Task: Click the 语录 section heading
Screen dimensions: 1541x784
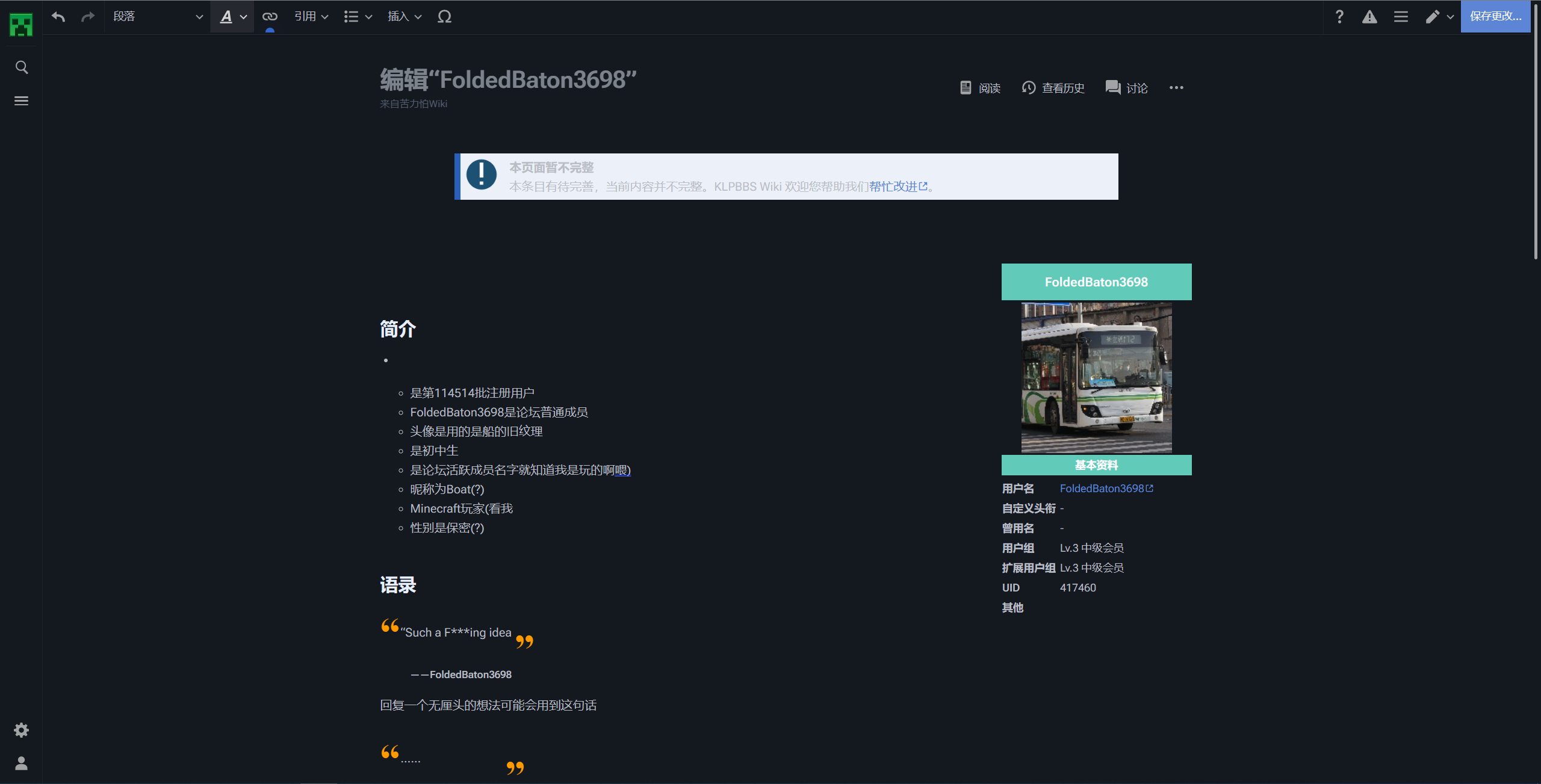Action: click(398, 585)
